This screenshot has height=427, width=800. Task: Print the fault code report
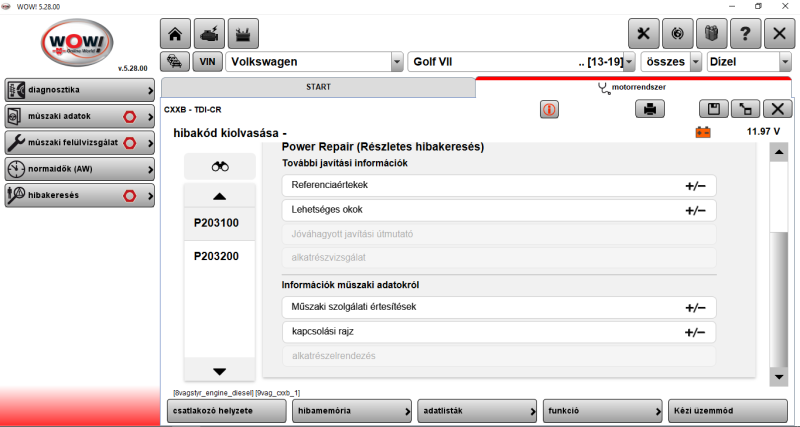(x=650, y=109)
